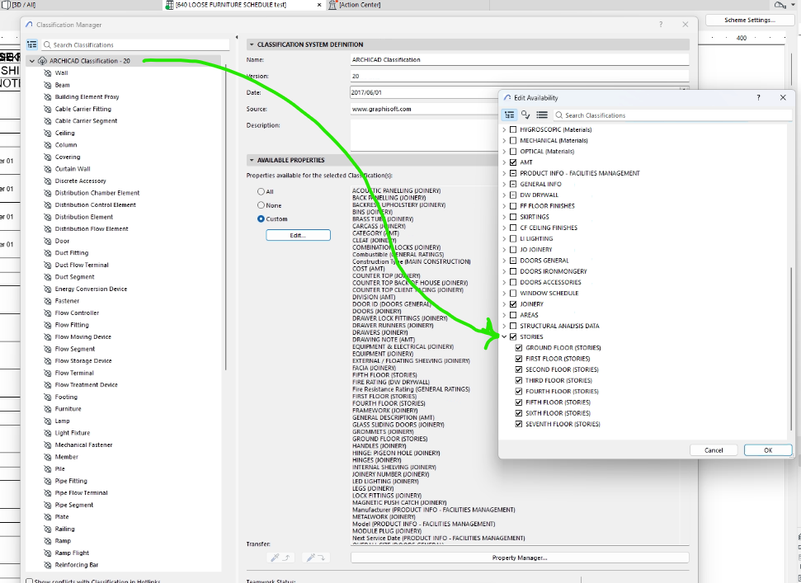Viewport: 801px width, 583px height.
Task: Check the Show conflicts with Classification checkbox
Action: pos(29,581)
